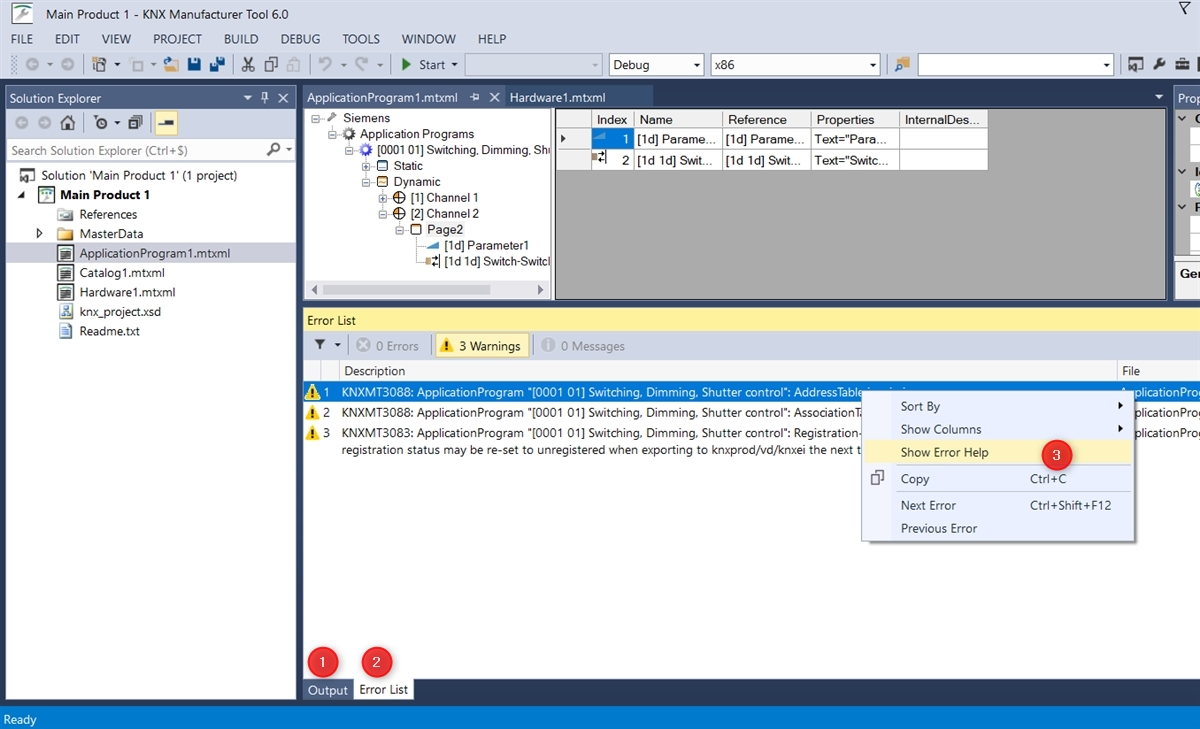1200x729 pixels.
Task: Select the [1d] Parameter1 tree node
Action: pos(486,245)
